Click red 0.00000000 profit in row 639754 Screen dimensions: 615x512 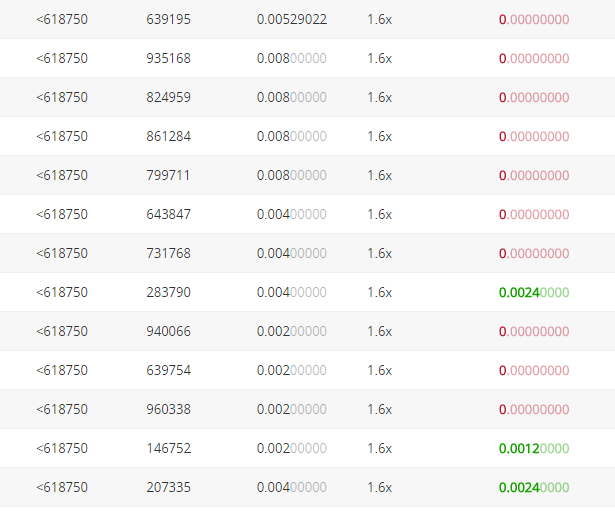(x=534, y=370)
